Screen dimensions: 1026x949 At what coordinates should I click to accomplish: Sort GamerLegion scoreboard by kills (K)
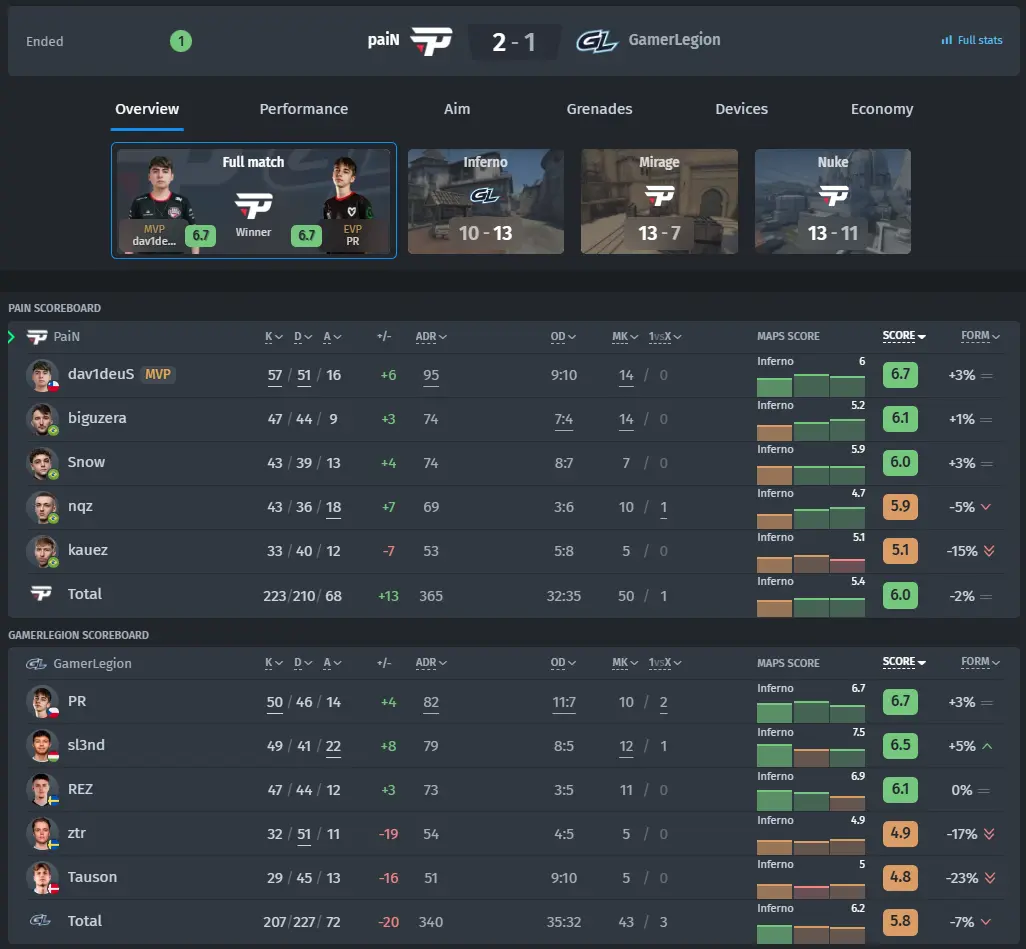pyautogui.click(x=274, y=663)
